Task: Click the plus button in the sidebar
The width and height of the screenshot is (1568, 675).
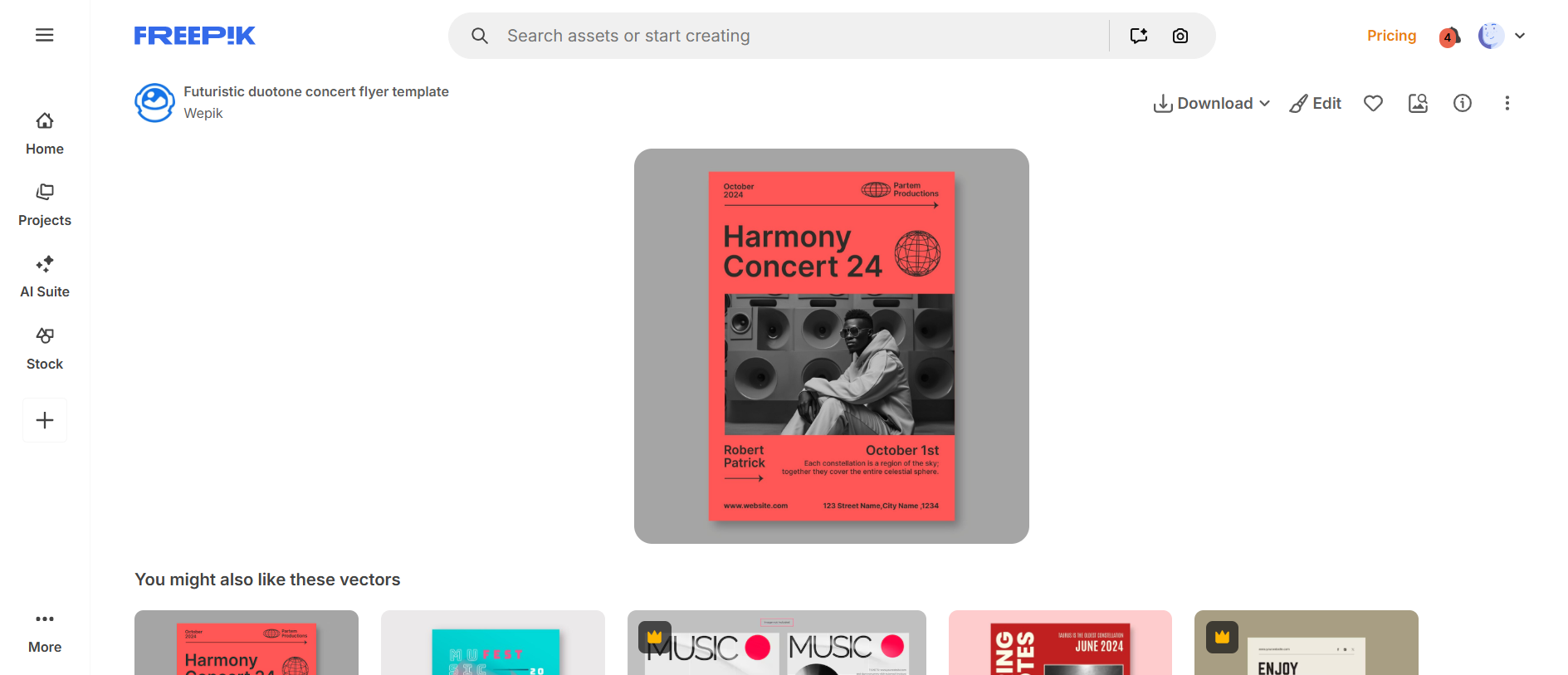Action: tap(45, 420)
